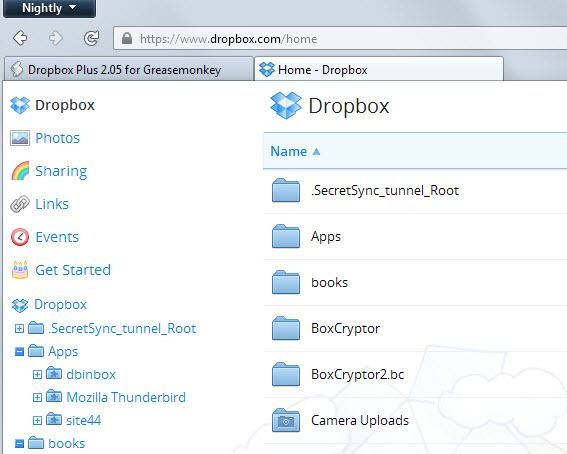The width and height of the screenshot is (567, 454).
Task: Click the Photos picture icon in sidebar
Action: [x=20, y=138]
